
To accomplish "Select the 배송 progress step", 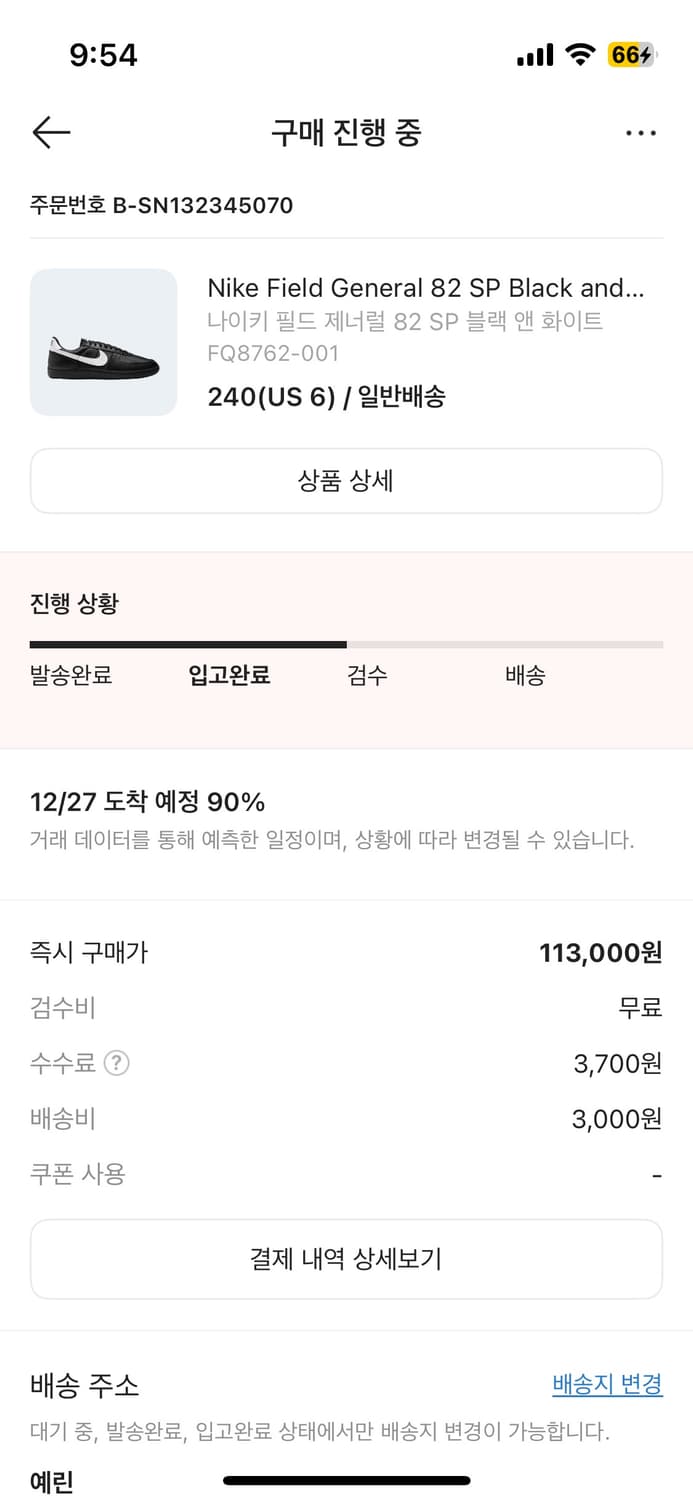I will [525, 676].
